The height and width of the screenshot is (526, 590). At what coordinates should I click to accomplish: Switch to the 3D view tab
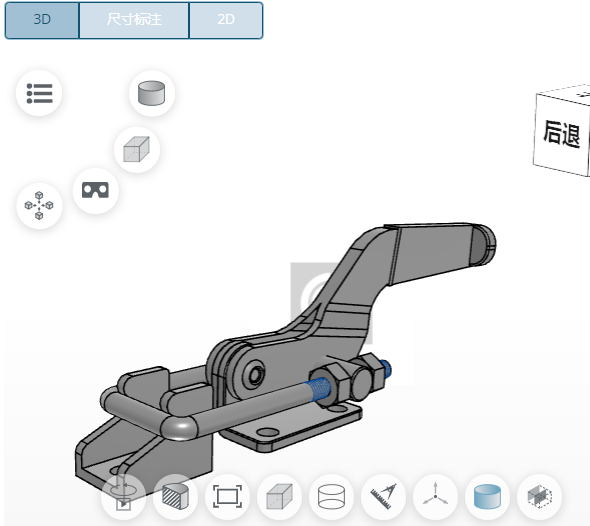pyautogui.click(x=42, y=20)
